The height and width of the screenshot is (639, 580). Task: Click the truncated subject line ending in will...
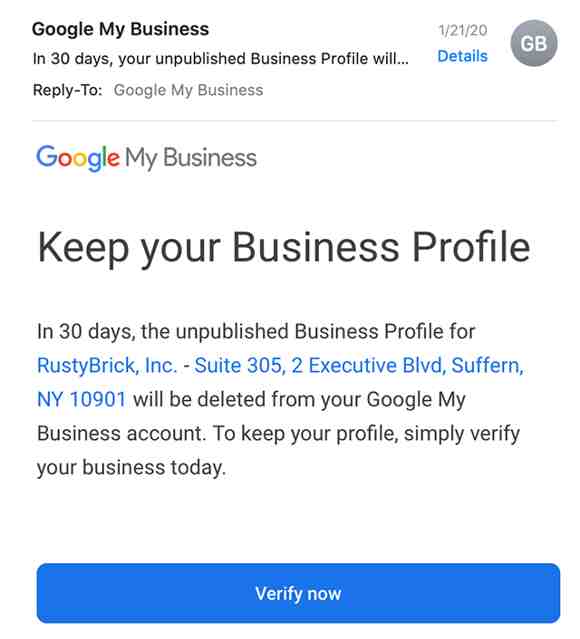(x=221, y=59)
